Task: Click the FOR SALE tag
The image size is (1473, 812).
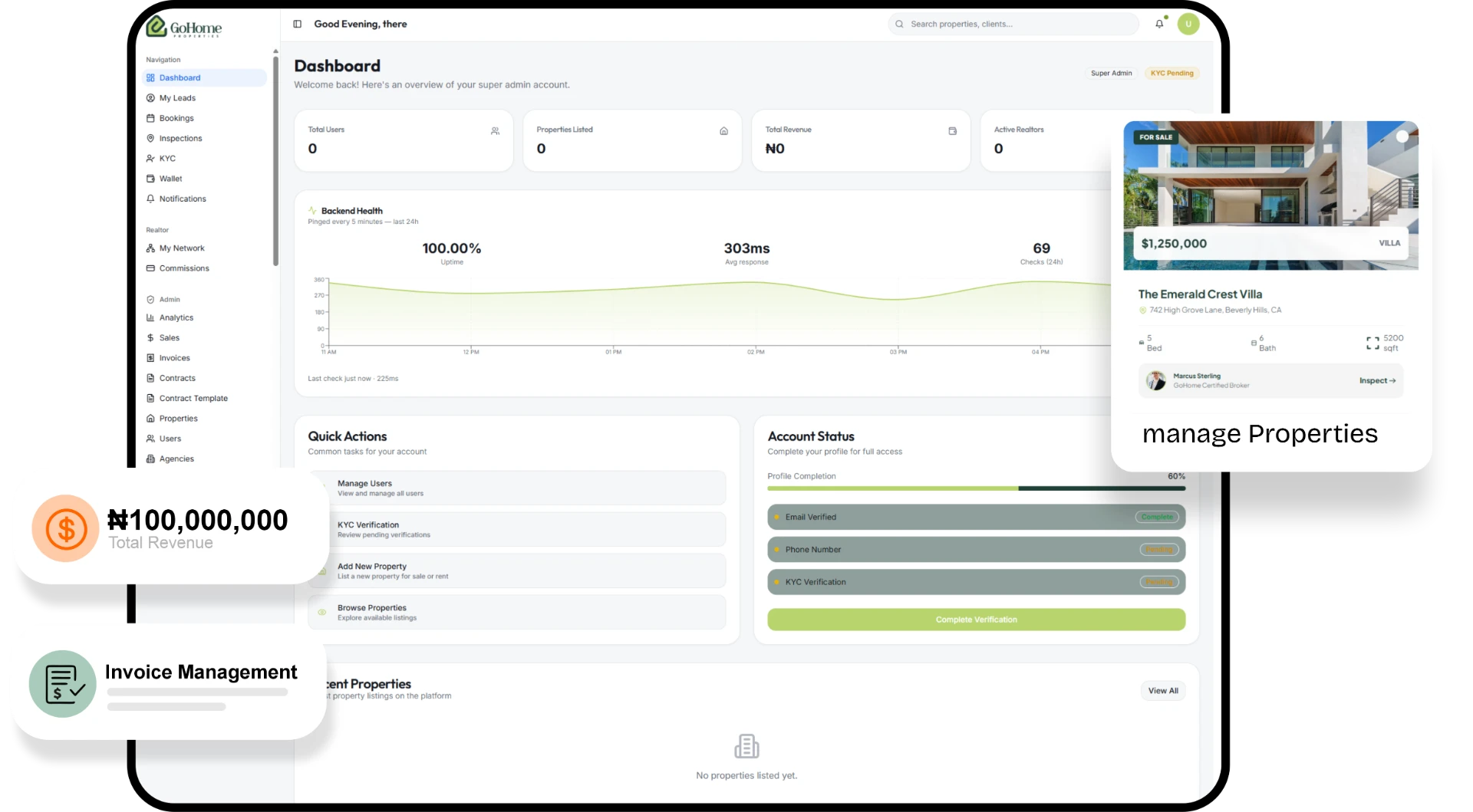Action: pyautogui.click(x=1155, y=137)
